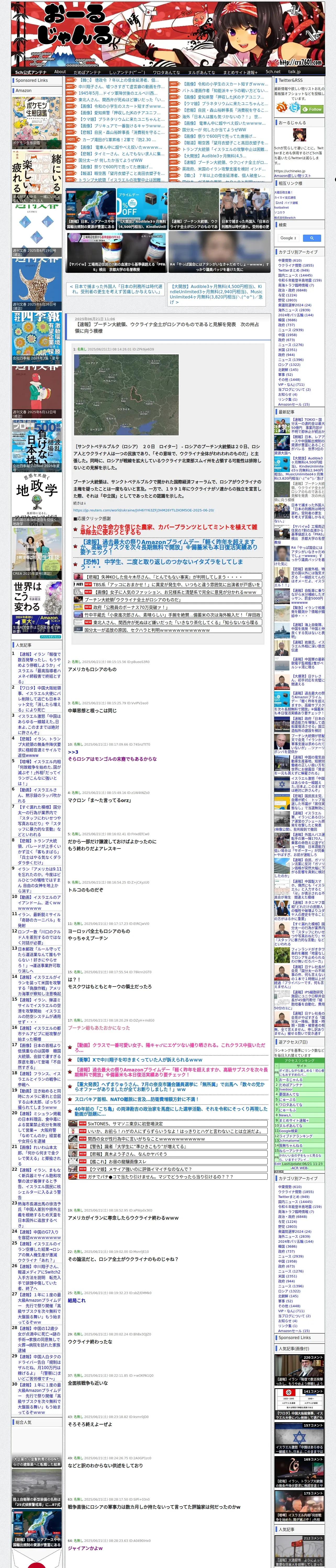Open the R4「今っぽ国会には…」thumbnail
This screenshot has width=336, height=1568.
tap(220, 253)
